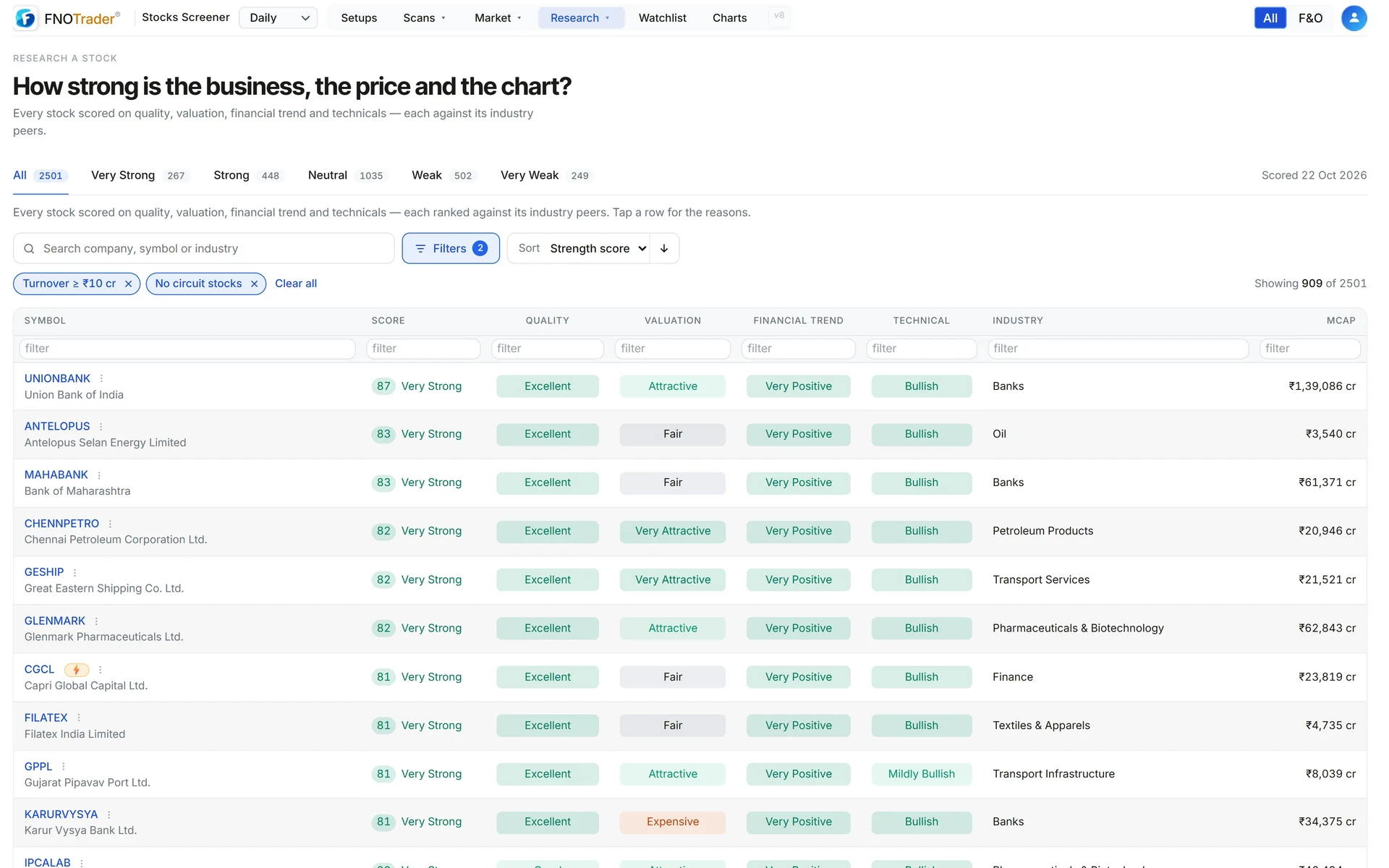This screenshot has width=1389, height=868.
Task: Open the CGCL row options menu
Action: point(100,670)
